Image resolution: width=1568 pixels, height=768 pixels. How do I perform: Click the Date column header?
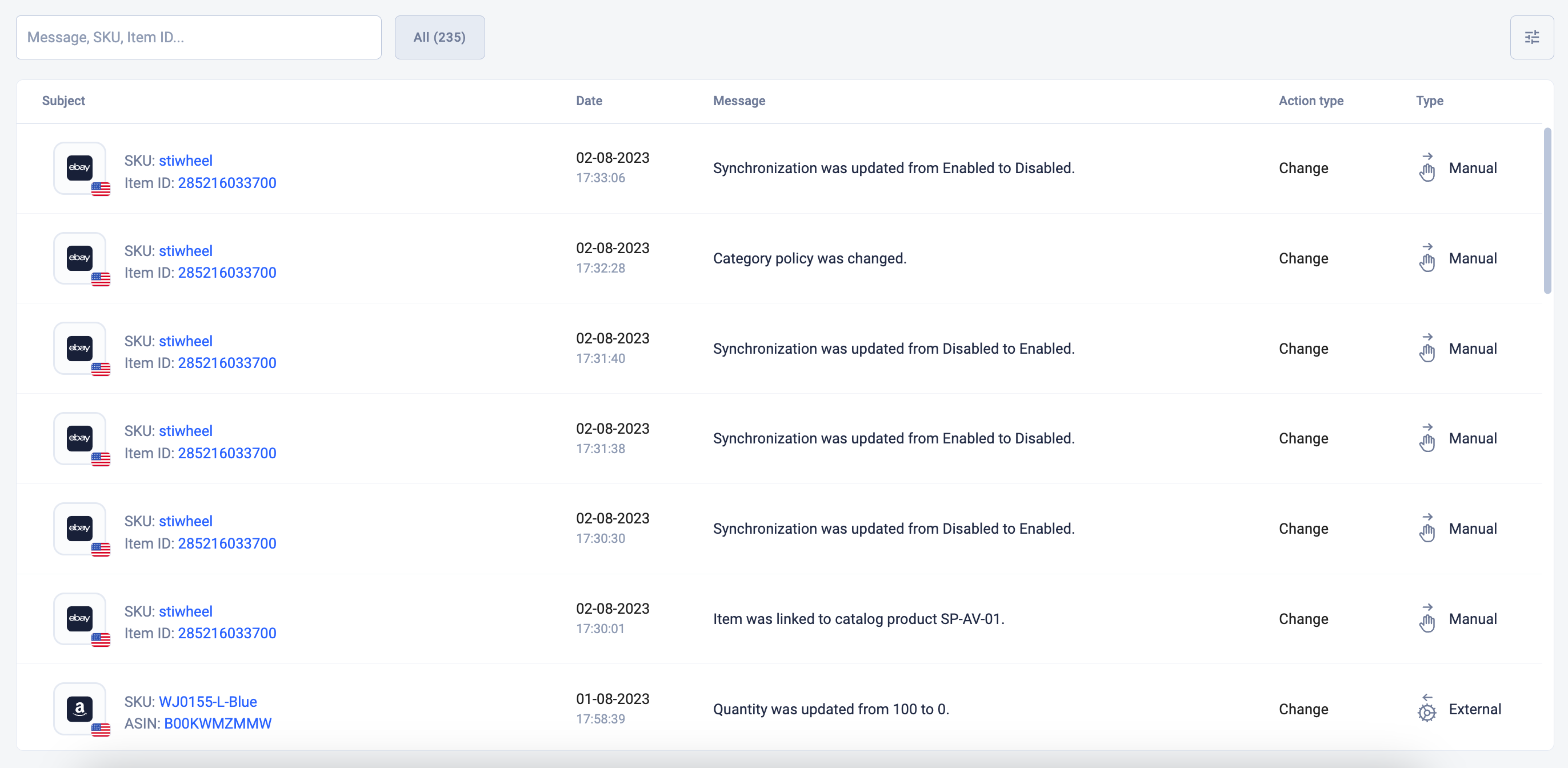(x=589, y=101)
